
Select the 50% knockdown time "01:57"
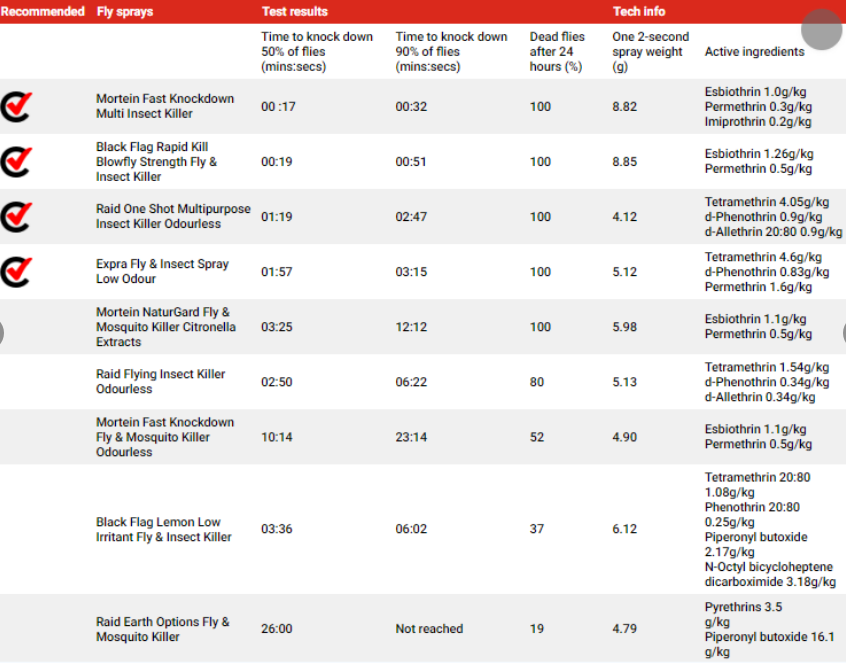pos(277,271)
